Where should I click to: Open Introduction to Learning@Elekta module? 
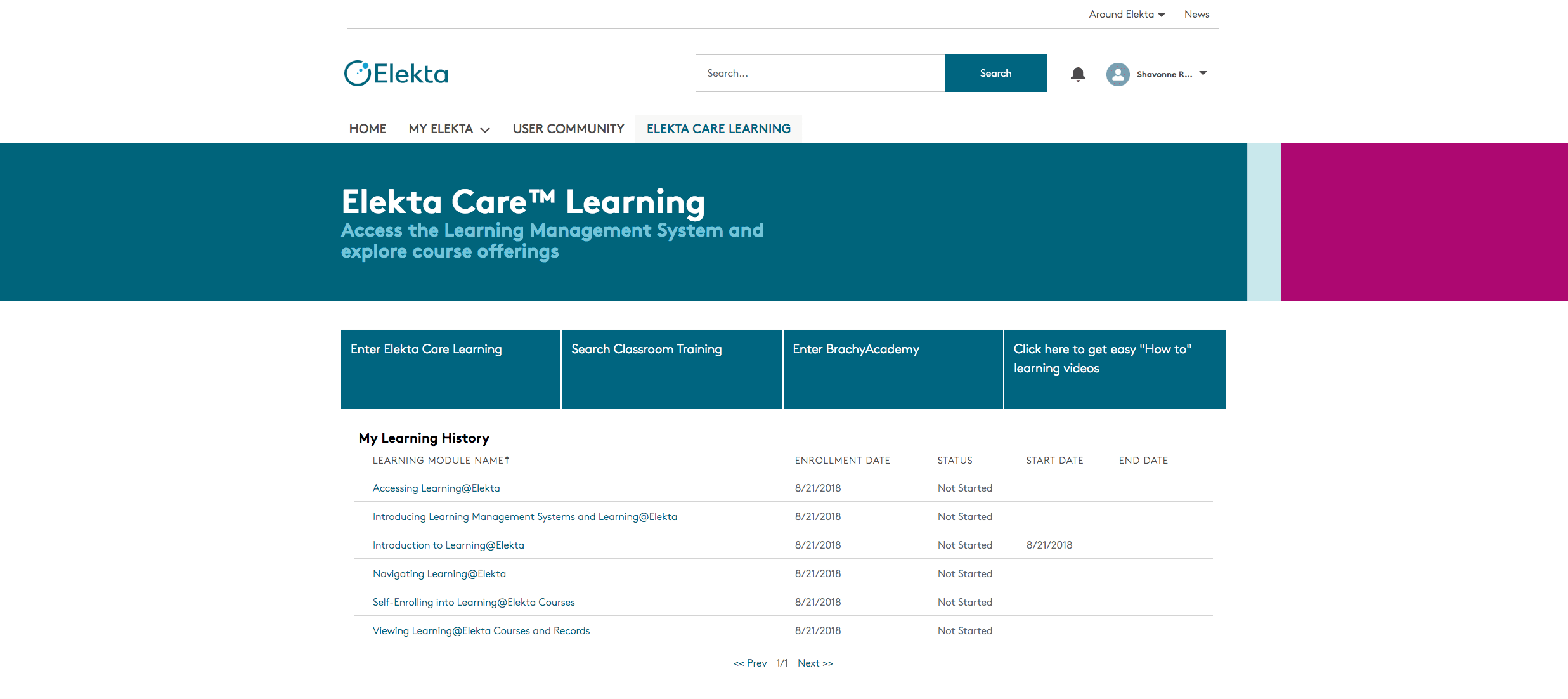tap(448, 545)
